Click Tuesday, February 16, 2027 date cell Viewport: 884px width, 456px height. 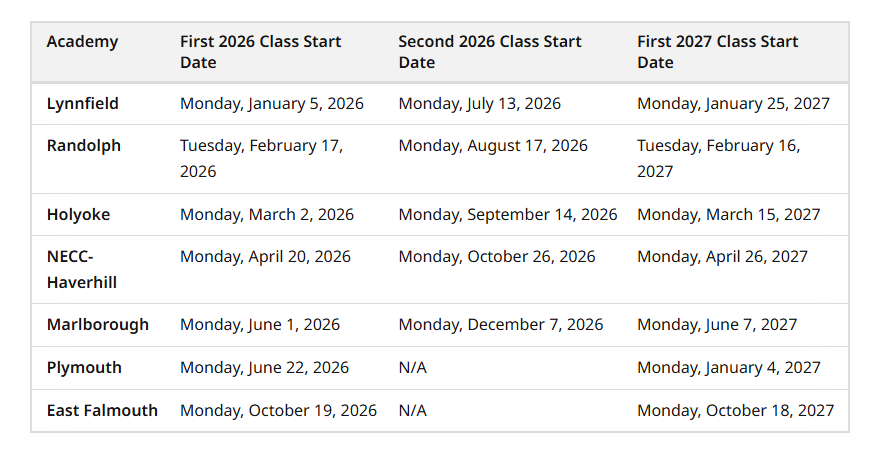718,158
